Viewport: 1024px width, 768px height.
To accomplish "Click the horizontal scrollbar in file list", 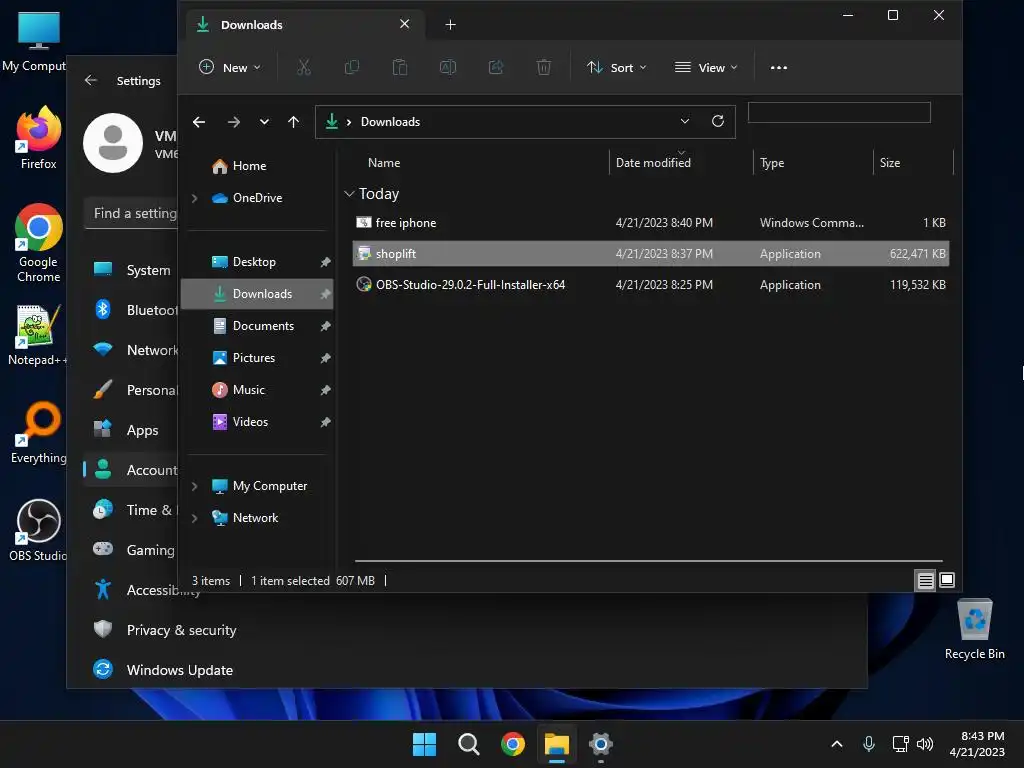I will coord(648,560).
